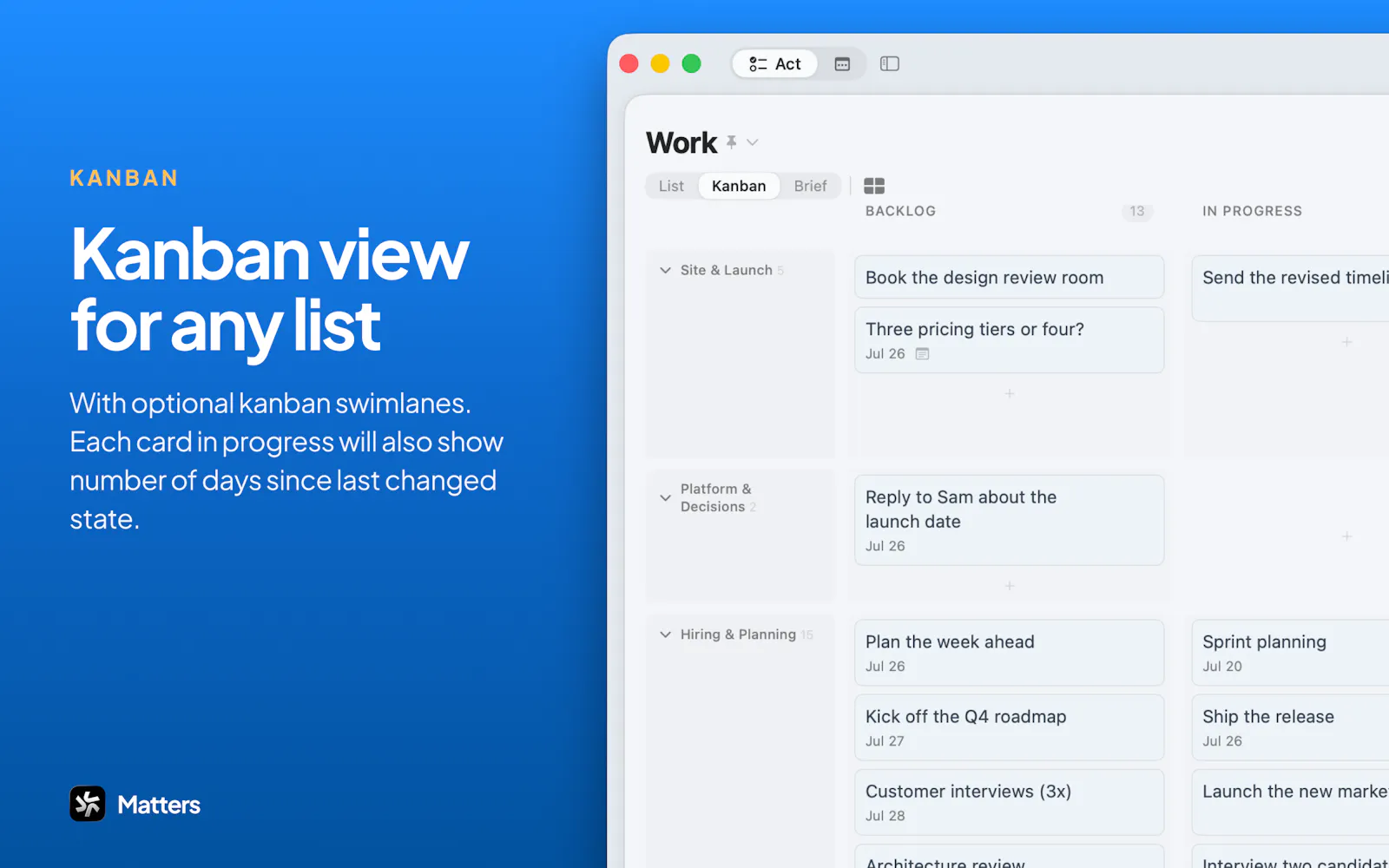Add a card to Platform & Decisions in progress

pyautogui.click(x=1346, y=536)
